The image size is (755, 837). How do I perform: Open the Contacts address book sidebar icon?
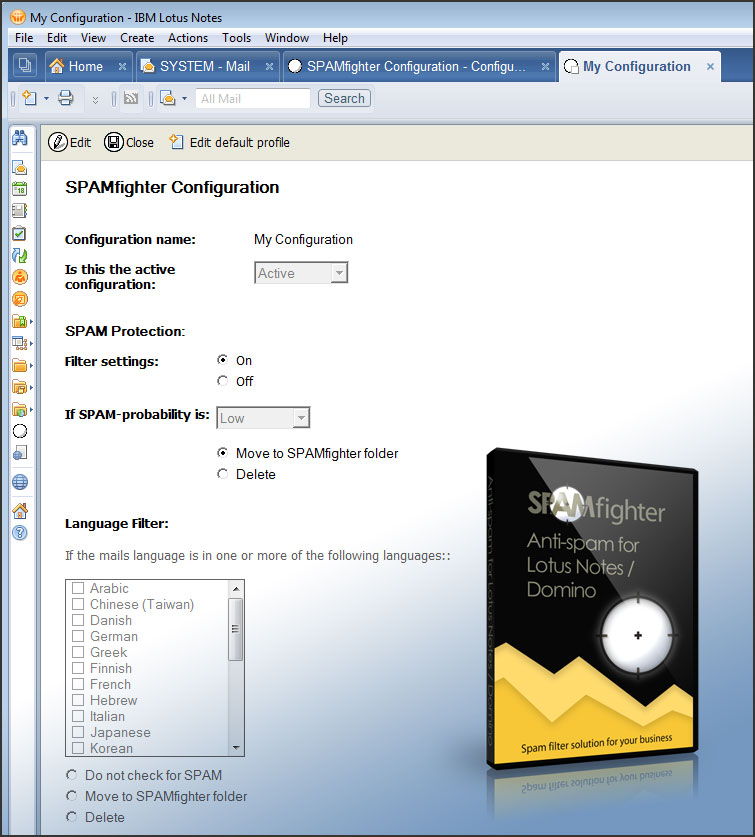click(20, 211)
